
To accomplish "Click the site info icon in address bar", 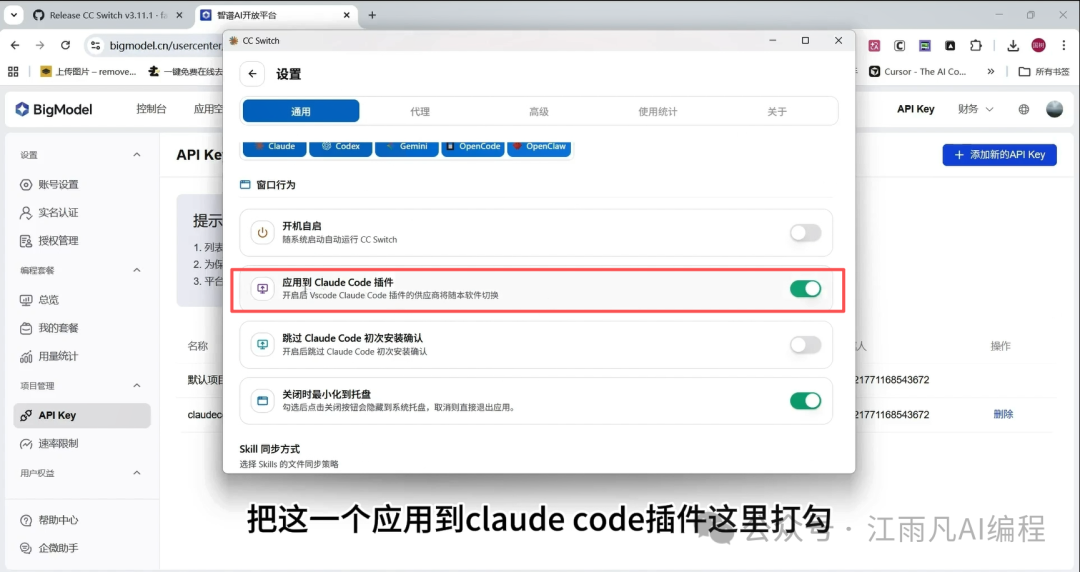I will pyautogui.click(x=95, y=45).
